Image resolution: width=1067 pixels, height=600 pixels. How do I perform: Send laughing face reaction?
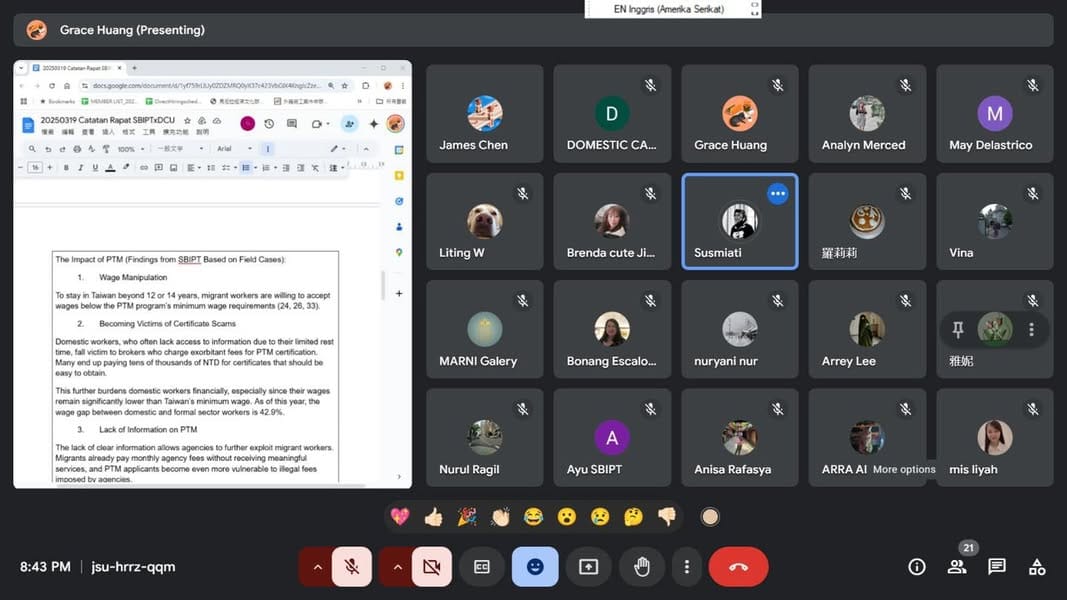534,517
